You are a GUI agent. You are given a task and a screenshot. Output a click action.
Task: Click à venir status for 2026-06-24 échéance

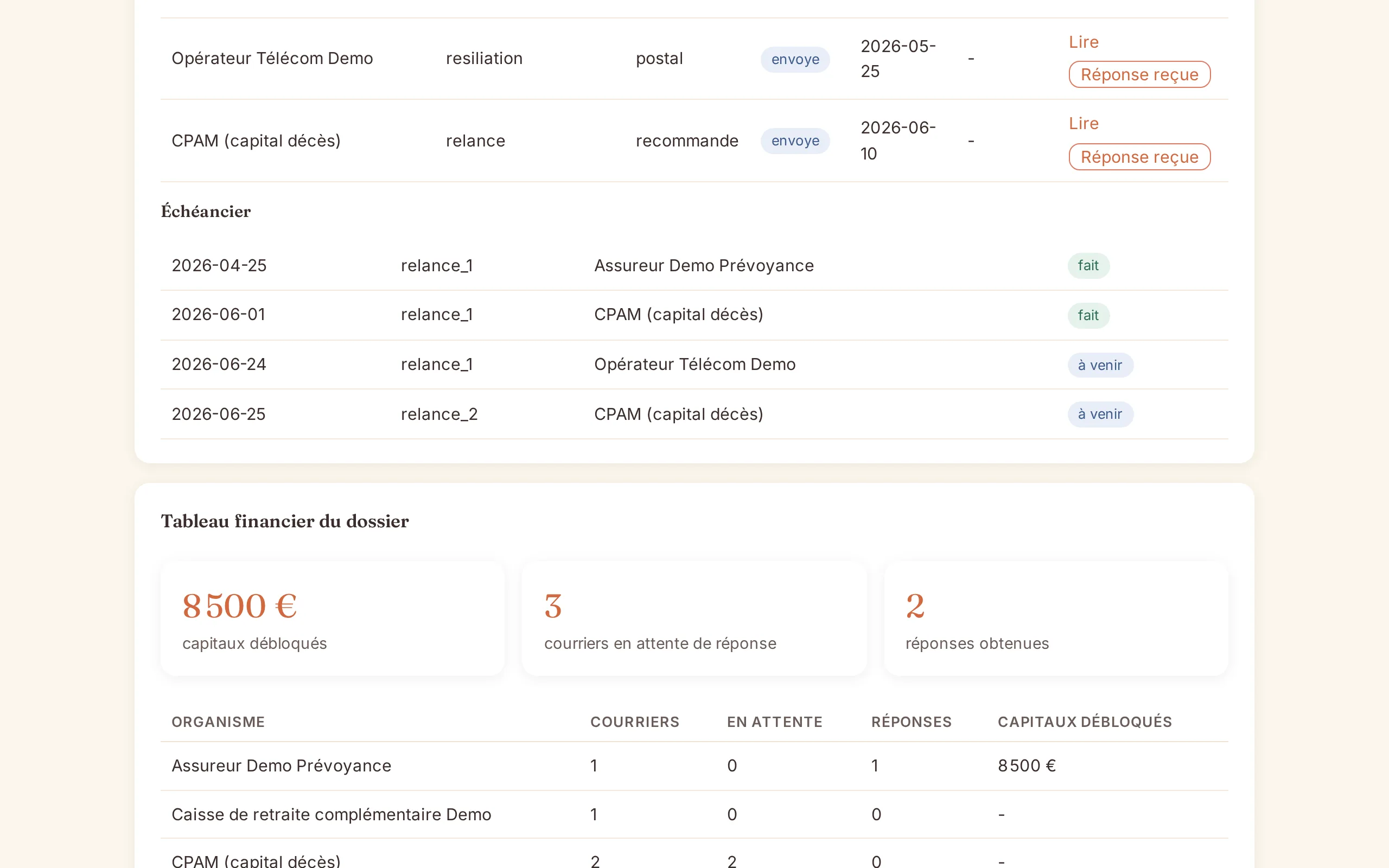[x=1100, y=365]
